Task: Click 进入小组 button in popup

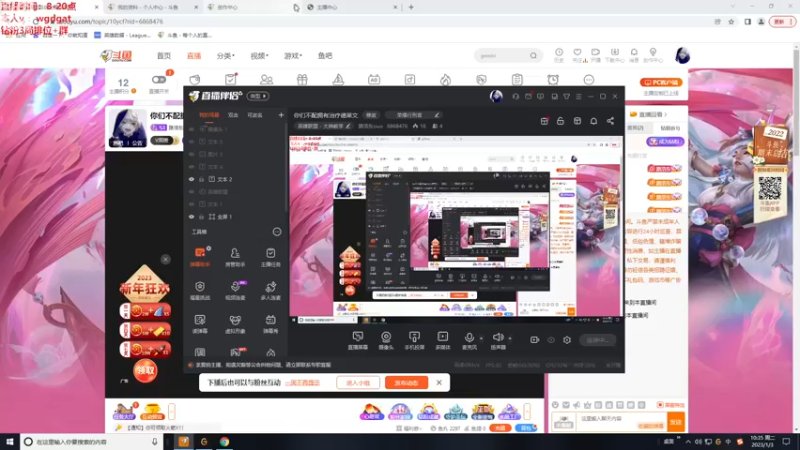Action: click(x=358, y=383)
